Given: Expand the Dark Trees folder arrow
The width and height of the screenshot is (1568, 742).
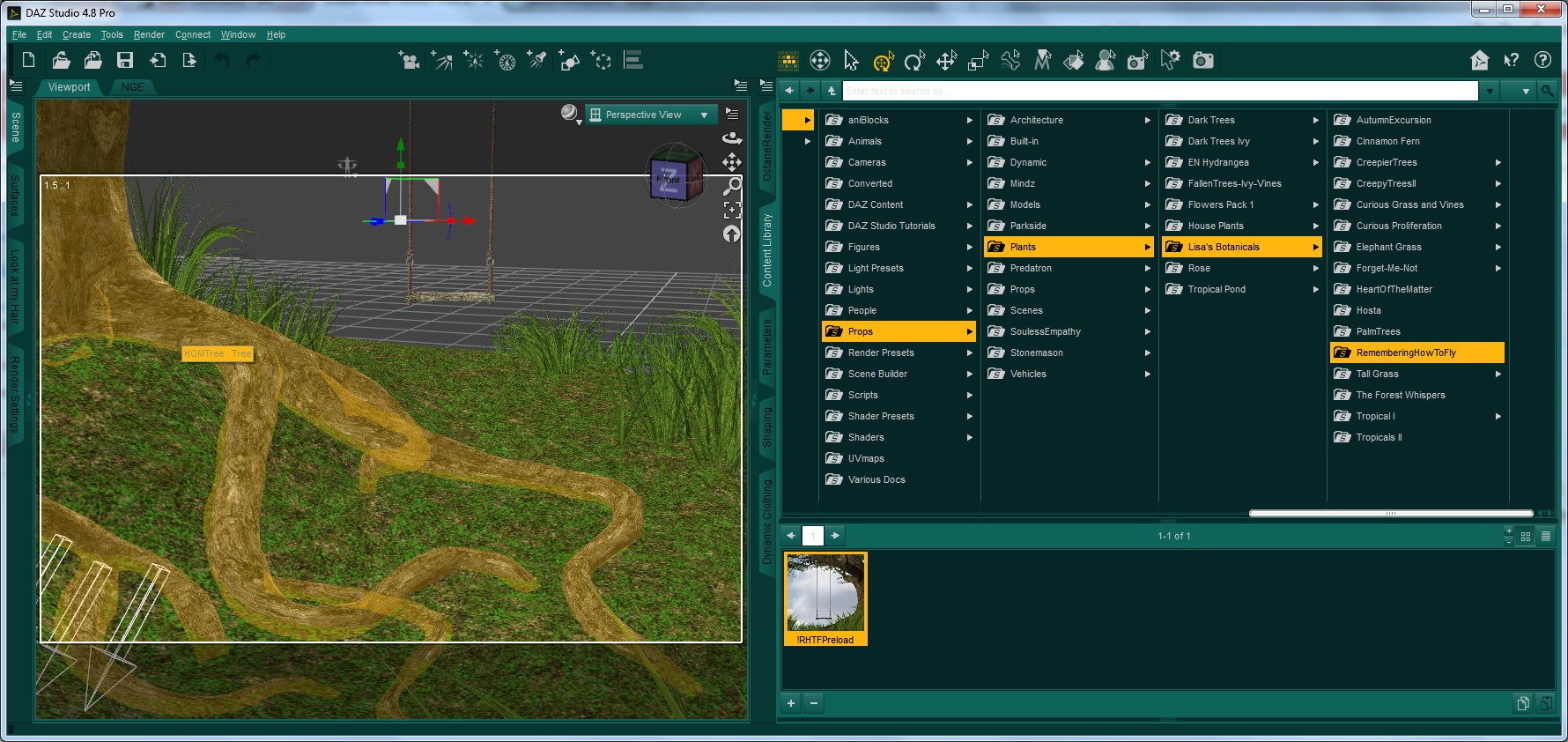Looking at the screenshot, I should tap(1315, 120).
